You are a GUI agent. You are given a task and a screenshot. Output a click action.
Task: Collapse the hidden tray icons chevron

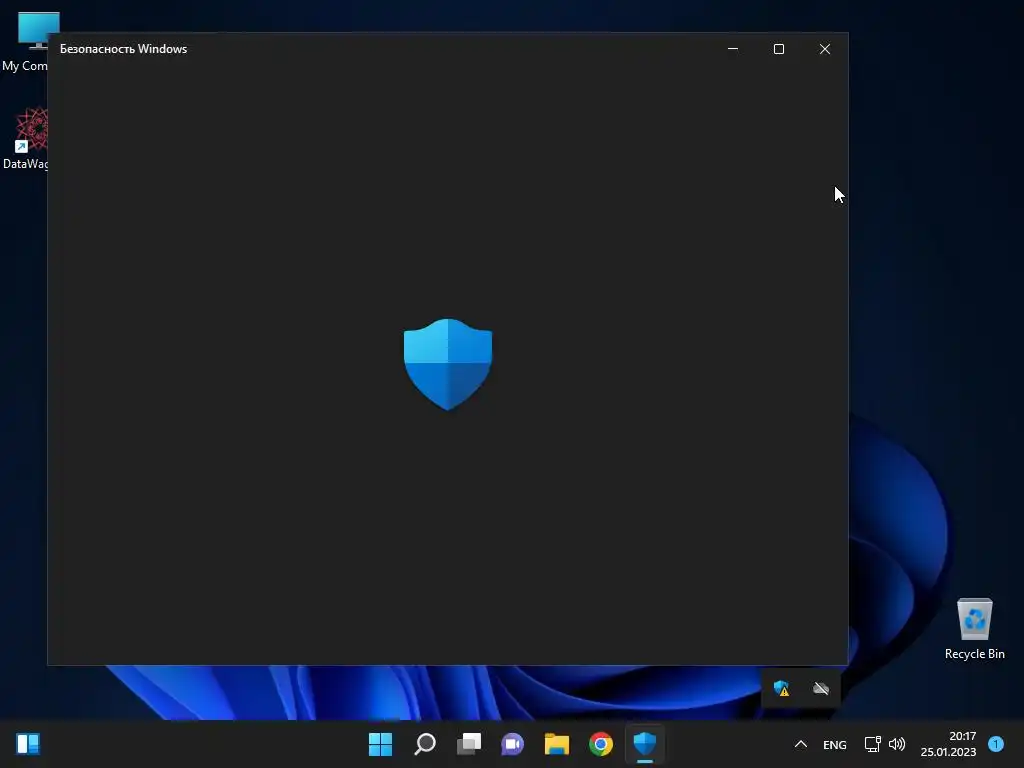point(801,744)
